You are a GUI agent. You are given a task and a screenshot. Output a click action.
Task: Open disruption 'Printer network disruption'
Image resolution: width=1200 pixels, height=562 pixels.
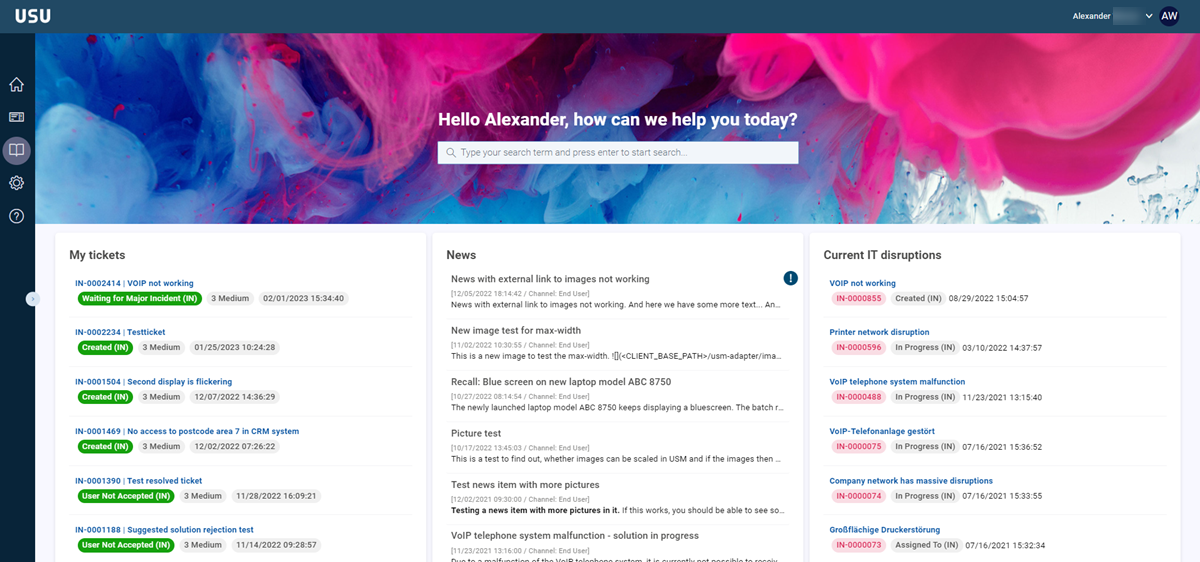[x=879, y=332]
